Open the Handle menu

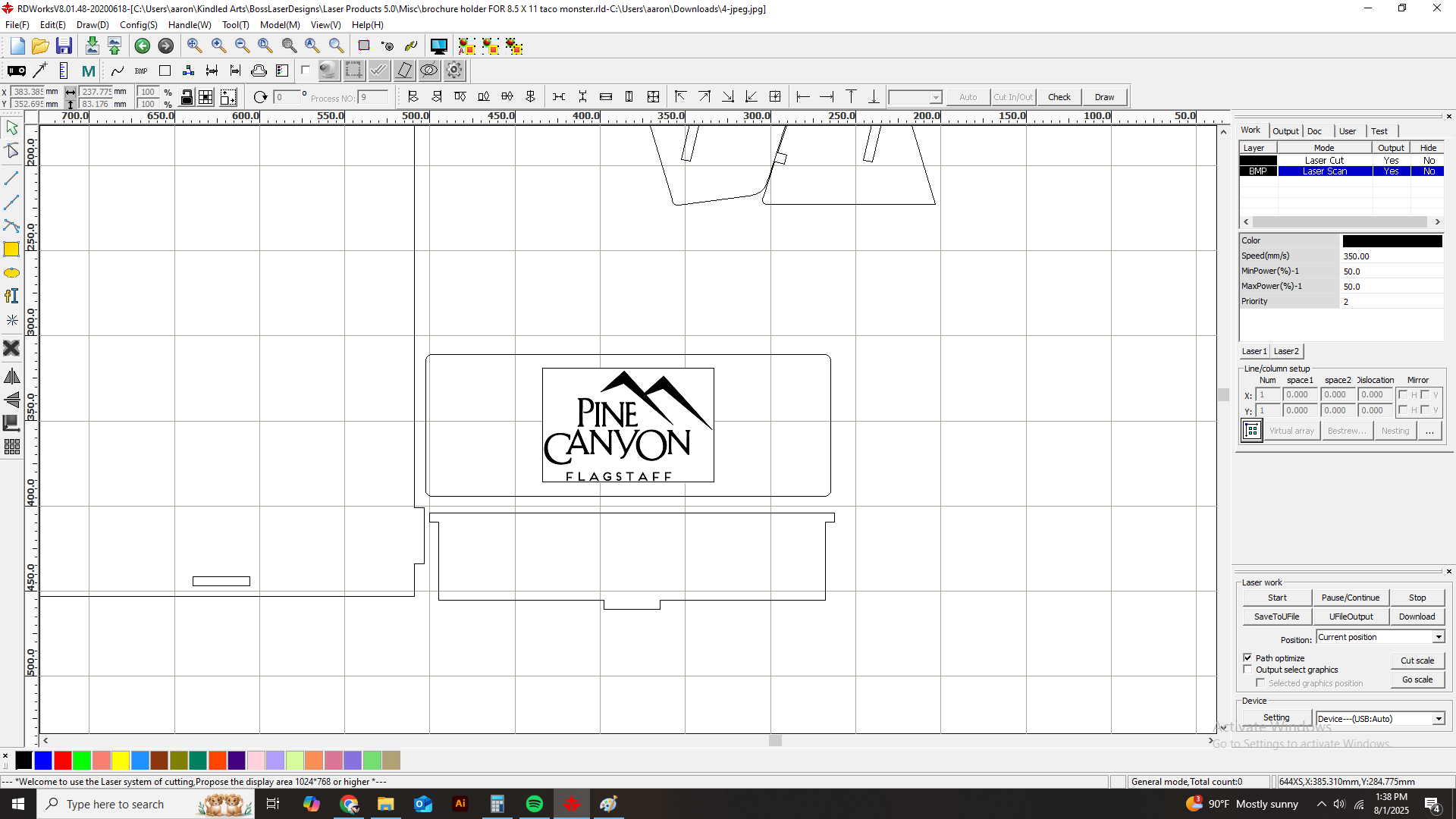tap(190, 25)
